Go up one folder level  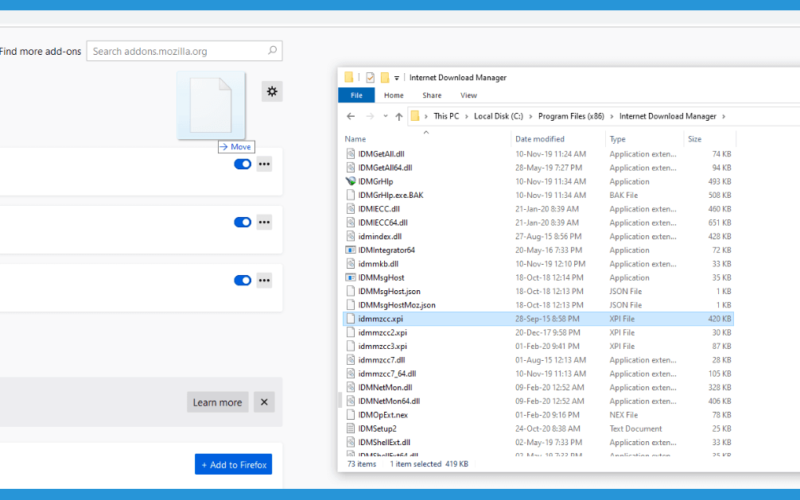pyautogui.click(x=399, y=116)
